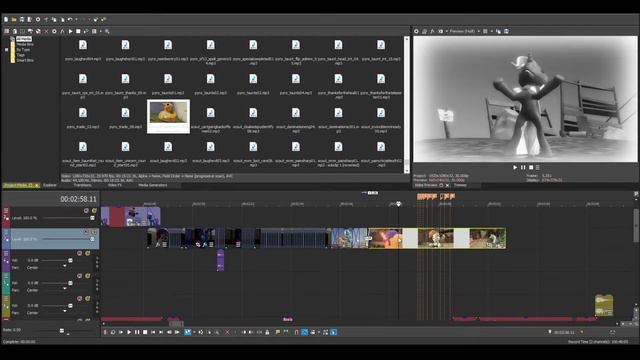Click the Rate slider handle
Screen dimensions: 640x360
click(62, 331)
